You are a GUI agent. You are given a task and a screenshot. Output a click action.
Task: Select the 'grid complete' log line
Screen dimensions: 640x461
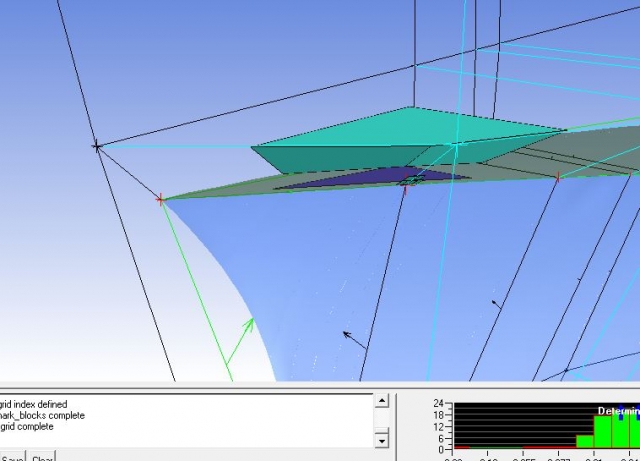pos(34,427)
